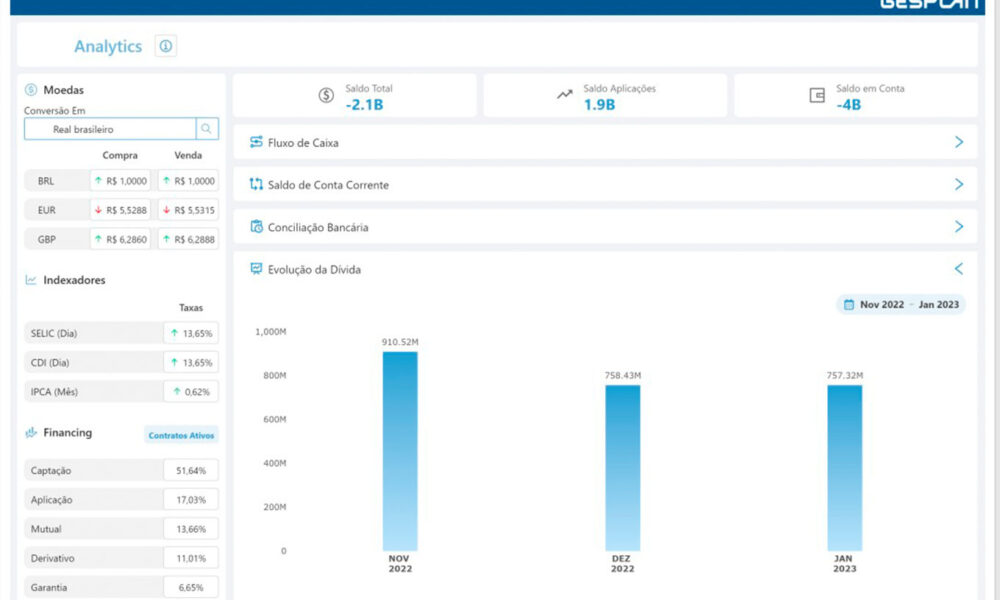Click the NOV 2022 debt bar
This screenshot has width=1000, height=600.
pyautogui.click(x=400, y=450)
